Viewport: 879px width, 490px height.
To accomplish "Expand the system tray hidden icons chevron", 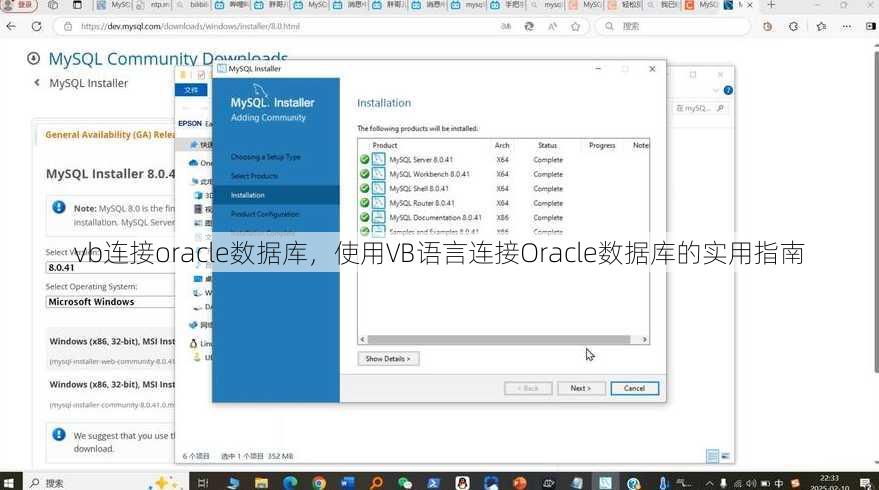I will 710,483.
